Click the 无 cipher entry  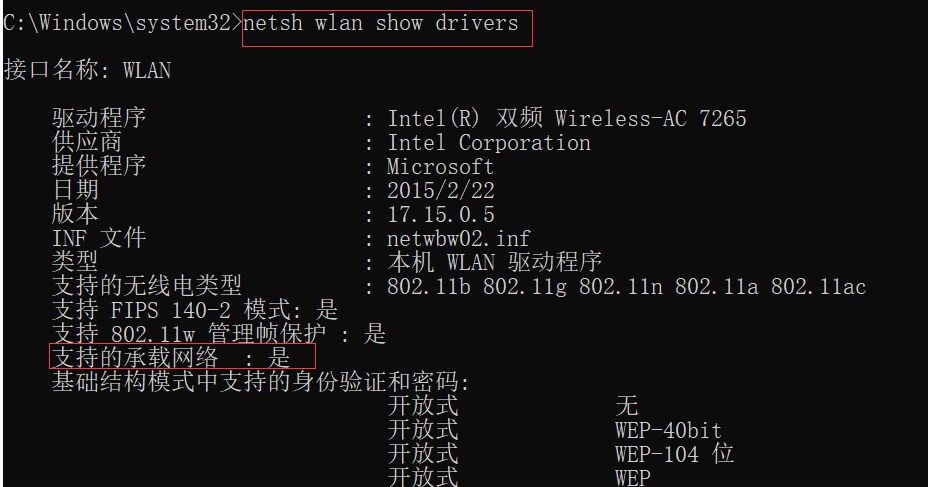(627, 406)
